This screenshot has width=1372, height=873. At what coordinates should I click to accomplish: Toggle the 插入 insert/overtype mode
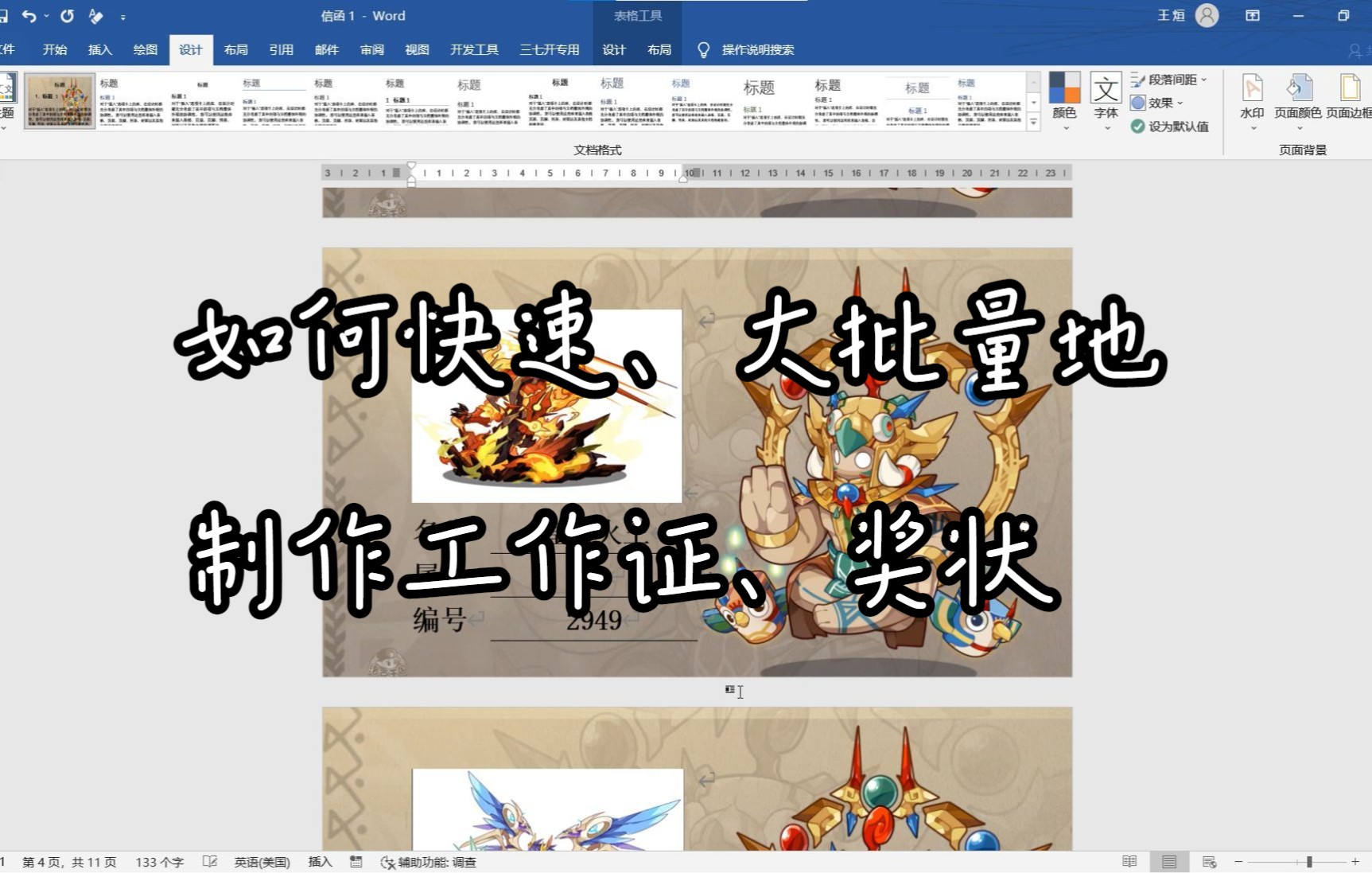pyautogui.click(x=320, y=862)
